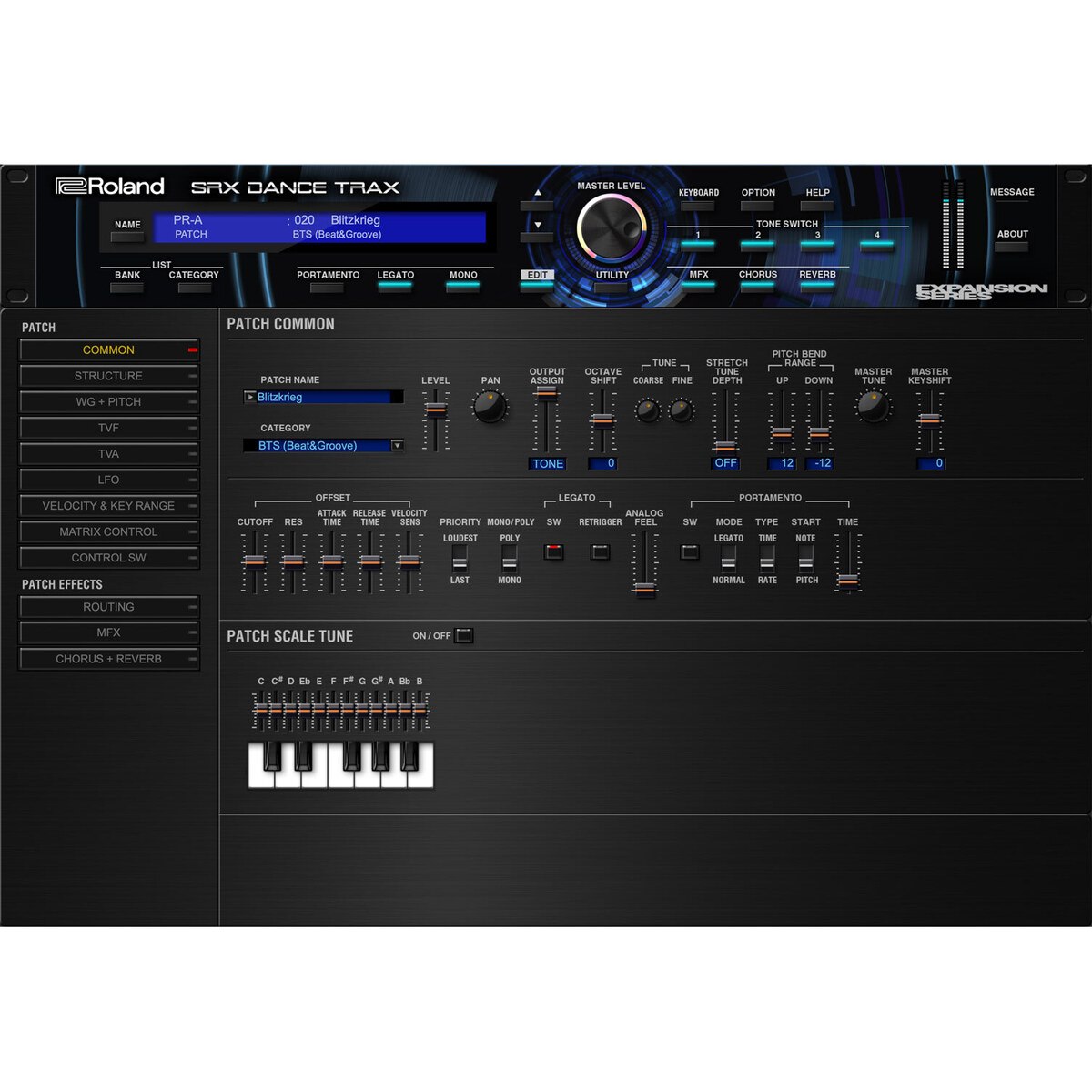Flip the Portamento Mode switch

[728, 558]
